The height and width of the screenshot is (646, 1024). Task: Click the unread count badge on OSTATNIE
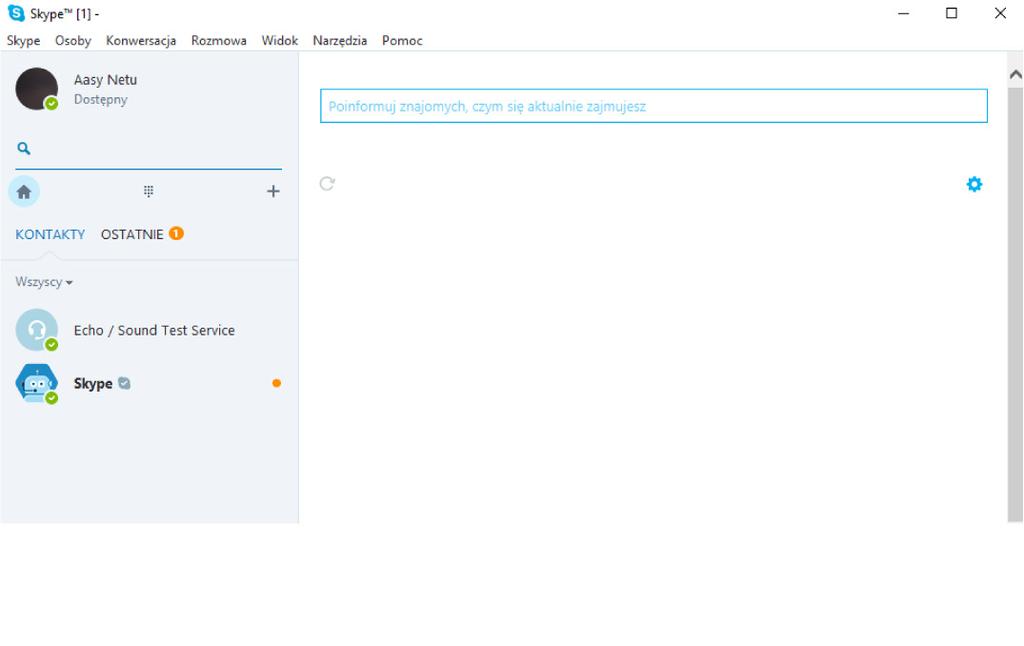coord(176,233)
